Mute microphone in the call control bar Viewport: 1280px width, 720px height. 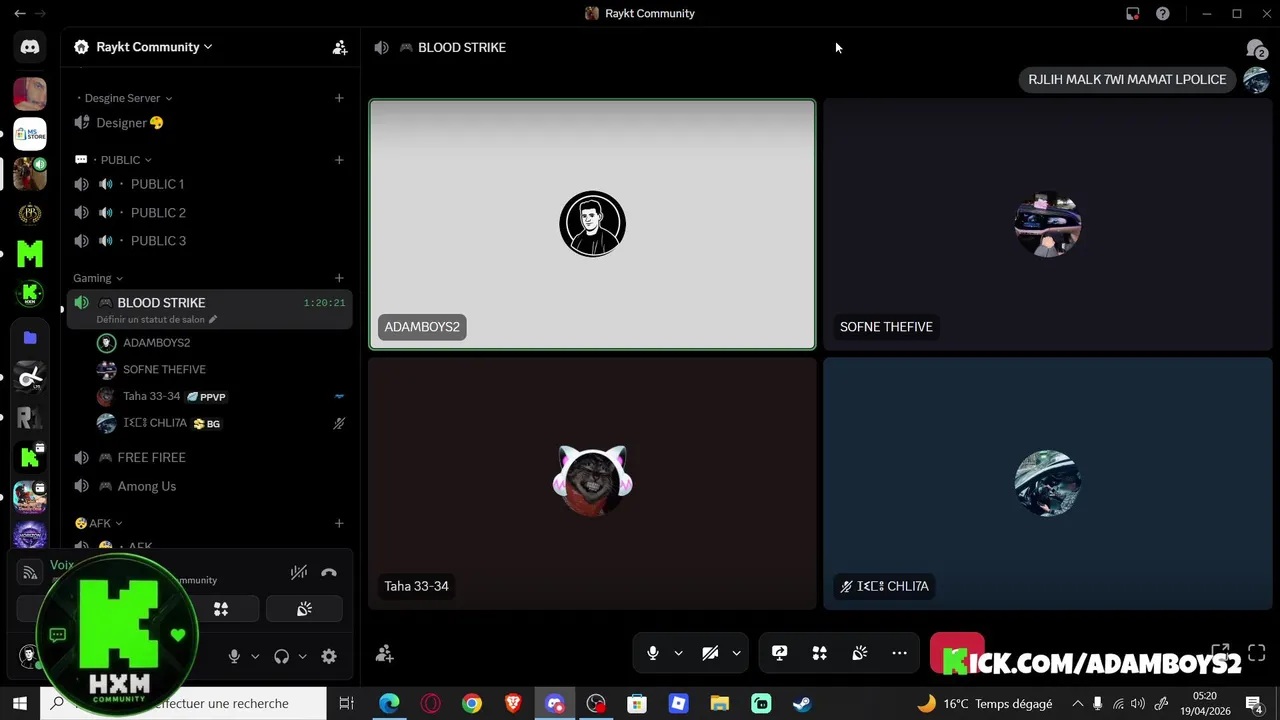point(652,653)
